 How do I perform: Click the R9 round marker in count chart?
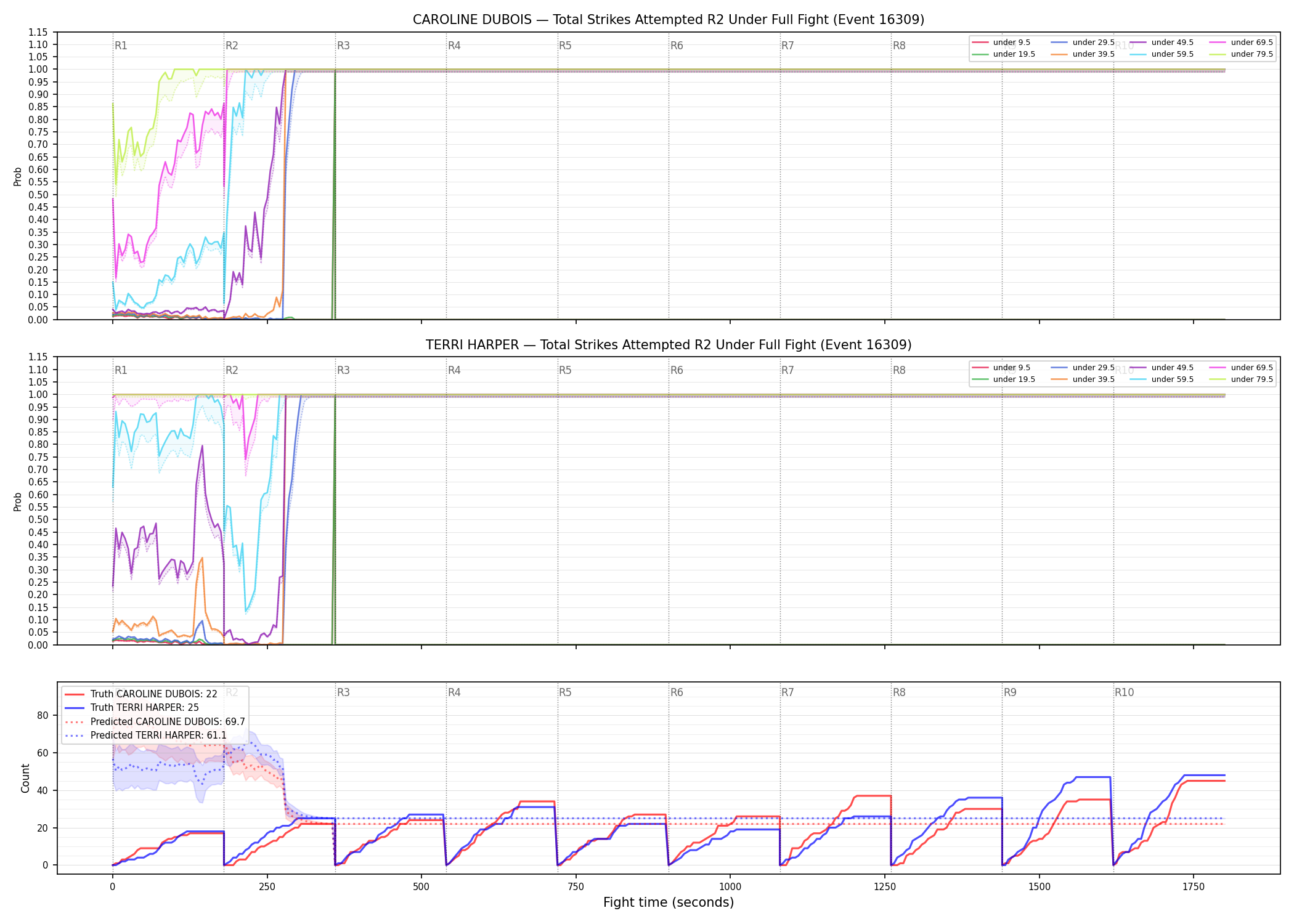pyautogui.click(x=1010, y=692)
